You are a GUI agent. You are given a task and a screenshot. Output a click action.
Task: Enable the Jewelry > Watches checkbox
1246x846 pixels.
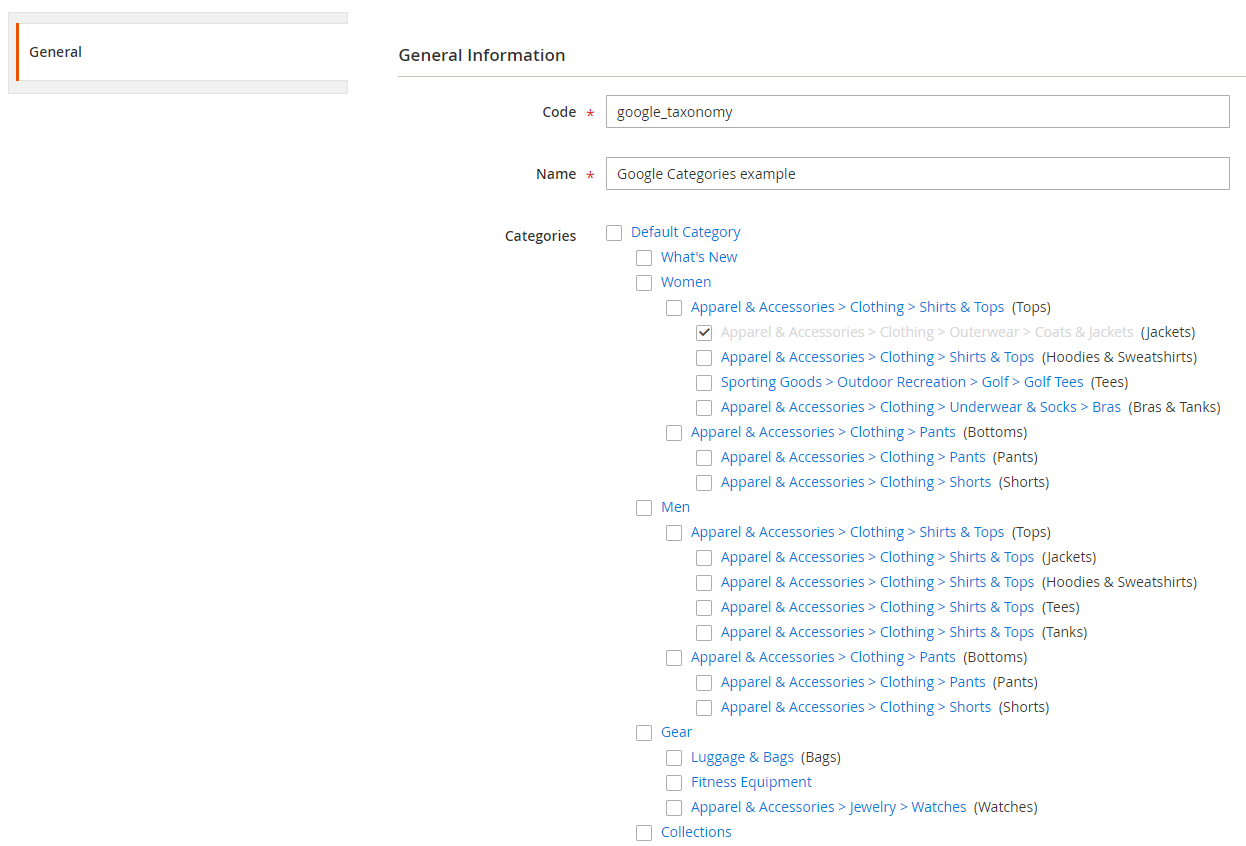coord(674,808)
